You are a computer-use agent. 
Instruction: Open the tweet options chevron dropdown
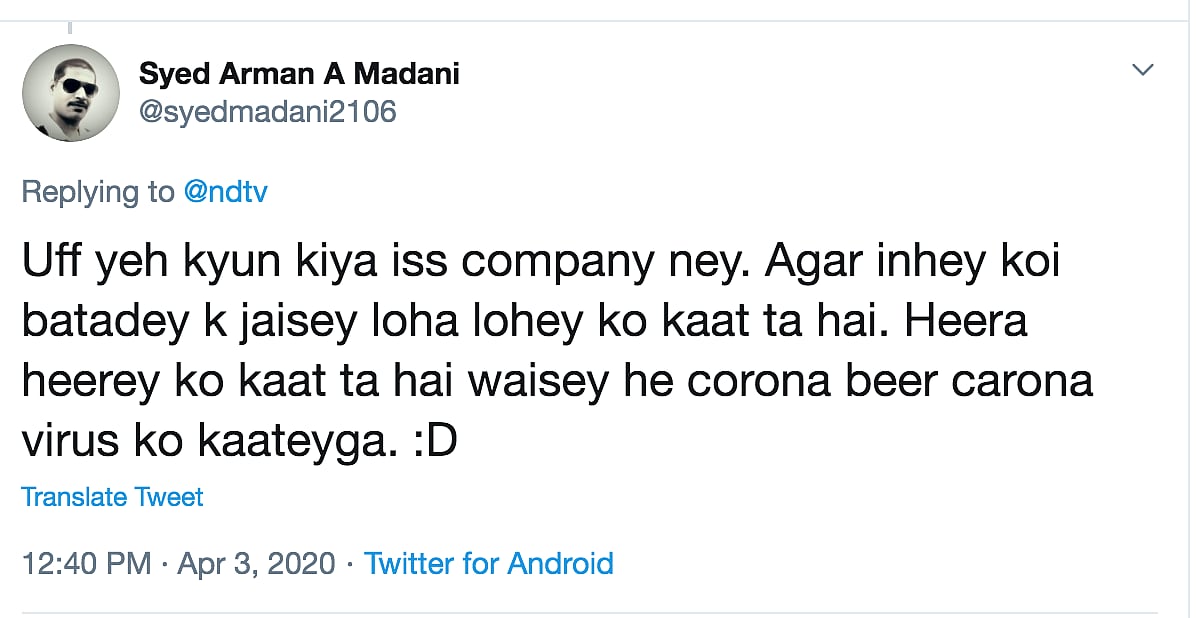click(x=1142, y=70)
